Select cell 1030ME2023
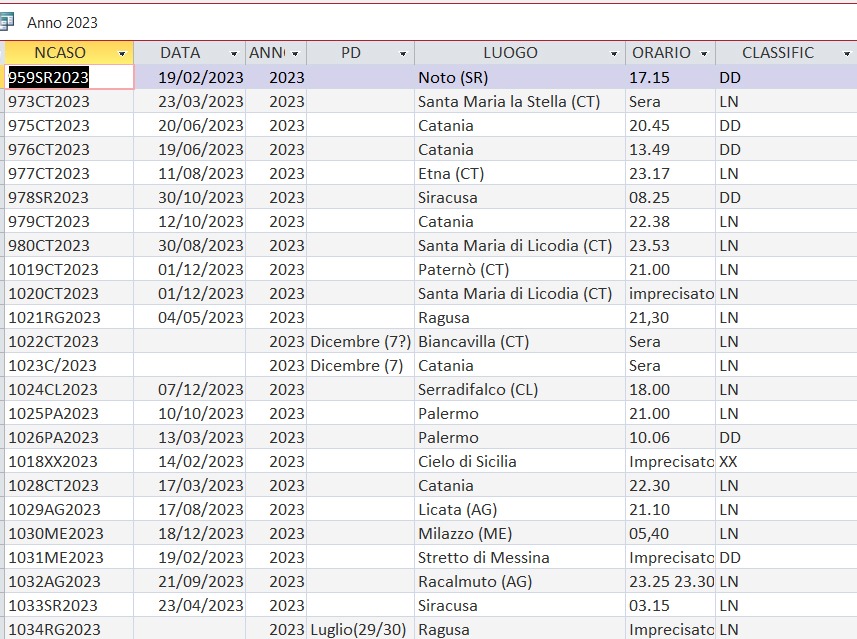Screen dimensions: 857x639 [x=69, y=534]
